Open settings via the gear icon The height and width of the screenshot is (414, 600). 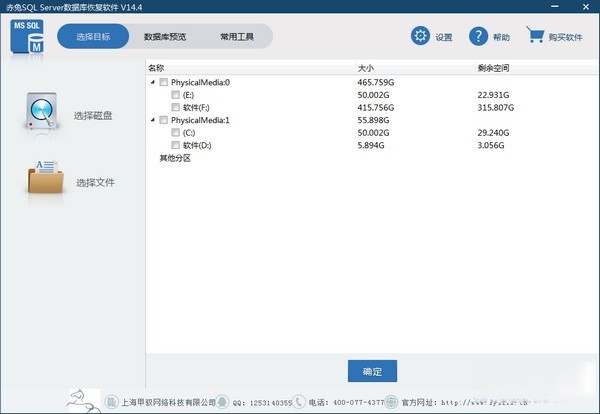420,36
